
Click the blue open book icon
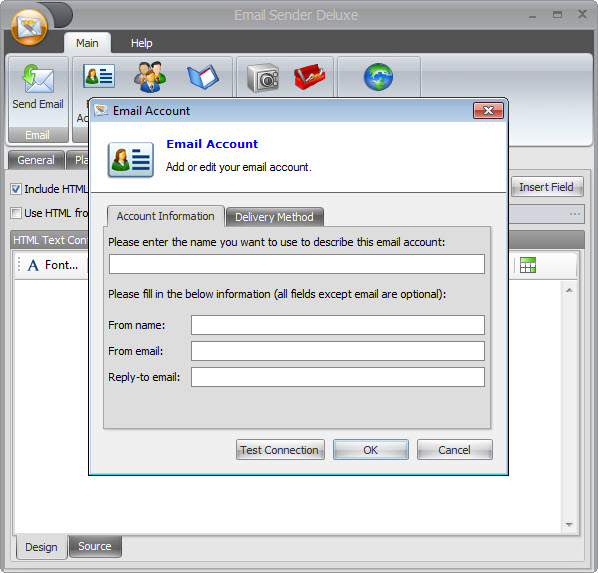pyautogui.click(x=203, y=77)
